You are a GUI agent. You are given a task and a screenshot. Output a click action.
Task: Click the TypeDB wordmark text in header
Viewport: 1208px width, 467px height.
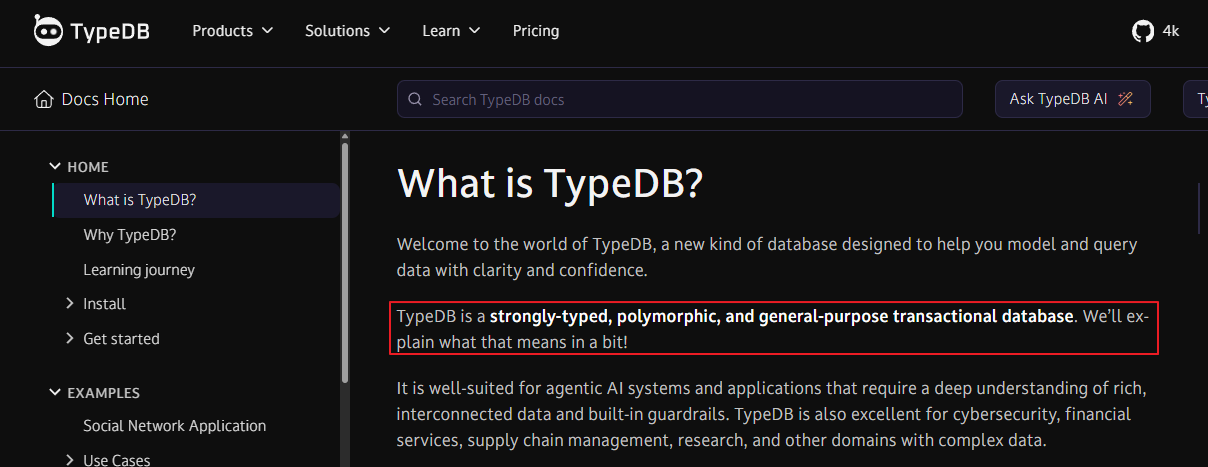(110, 31)
